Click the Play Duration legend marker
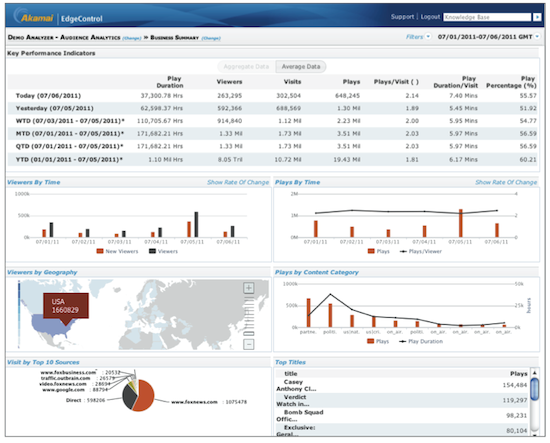 tap(403, 341)
